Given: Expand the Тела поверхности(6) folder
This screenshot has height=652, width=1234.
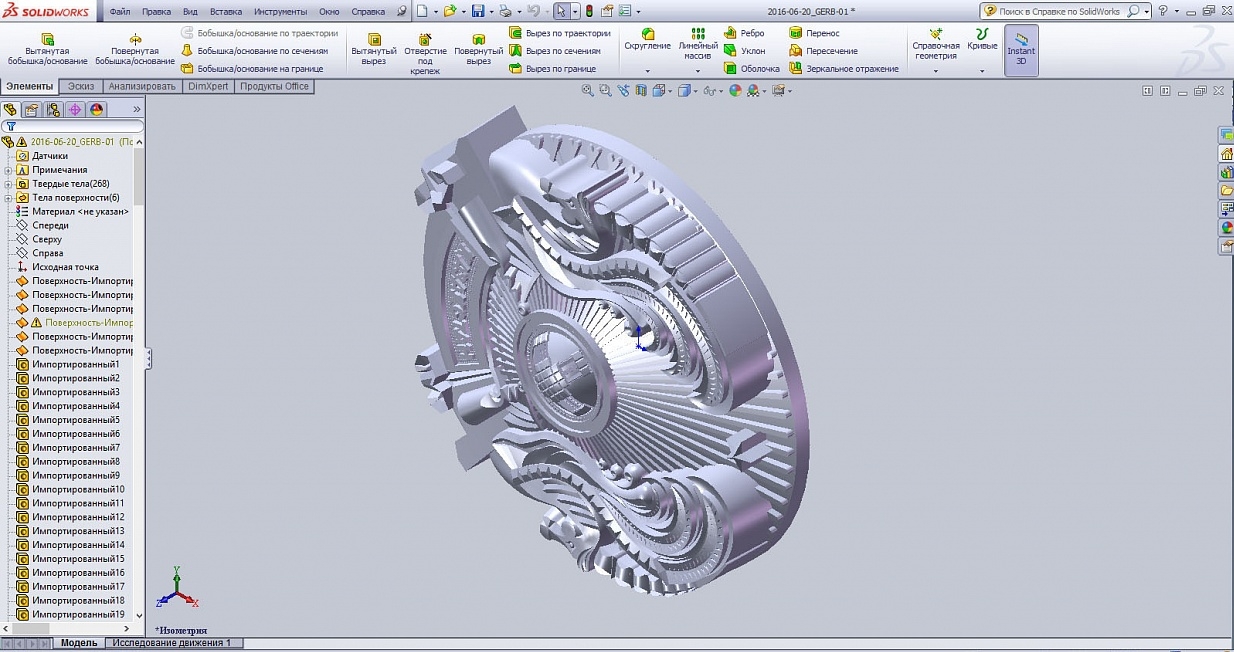Looking at the screenshot, I should tap(8, 198).
